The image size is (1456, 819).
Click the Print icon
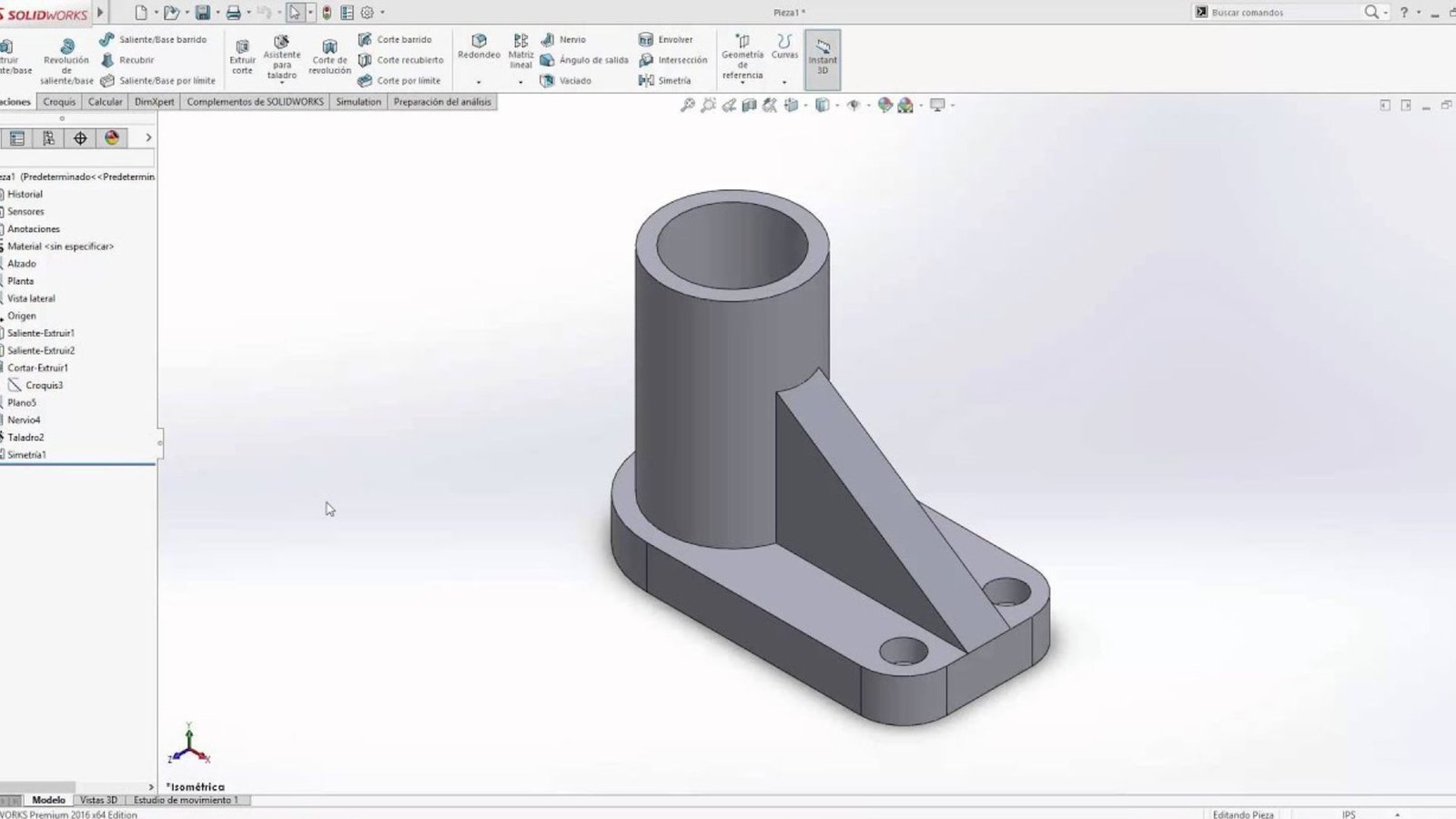pyautogui.click(x=234, y=13)
